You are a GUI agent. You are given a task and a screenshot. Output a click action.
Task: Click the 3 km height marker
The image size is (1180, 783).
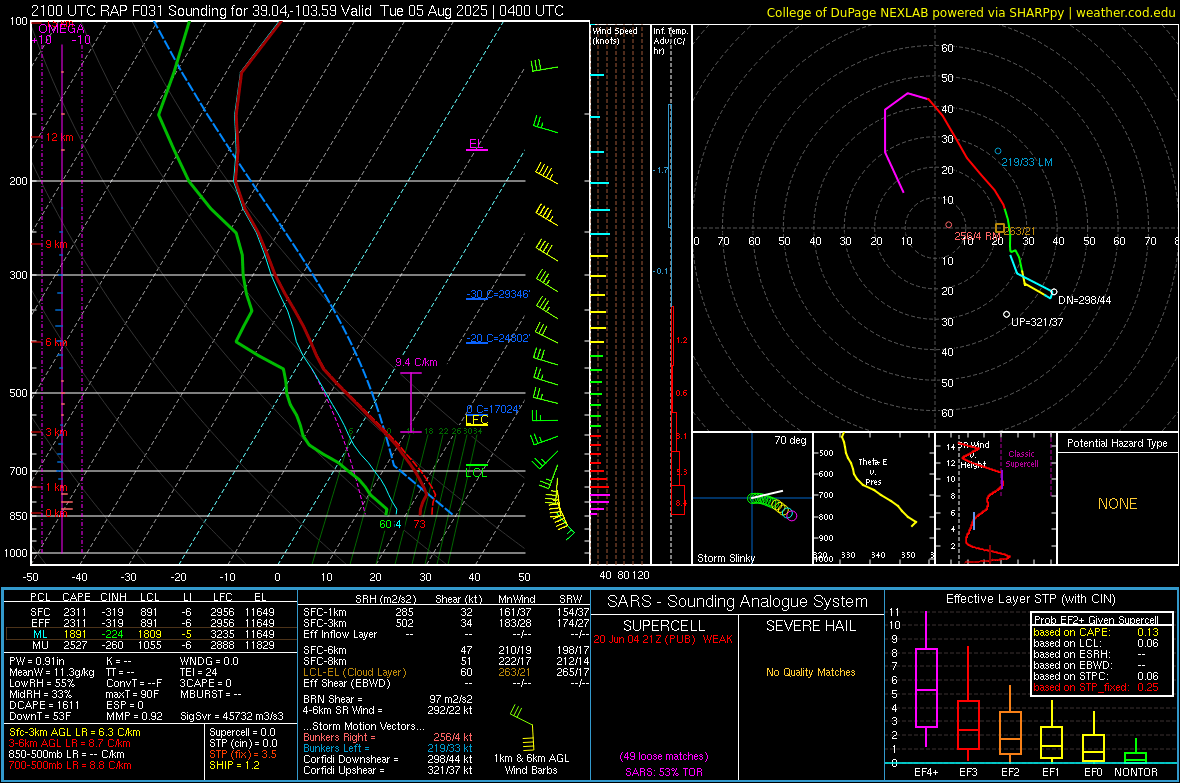54,432
